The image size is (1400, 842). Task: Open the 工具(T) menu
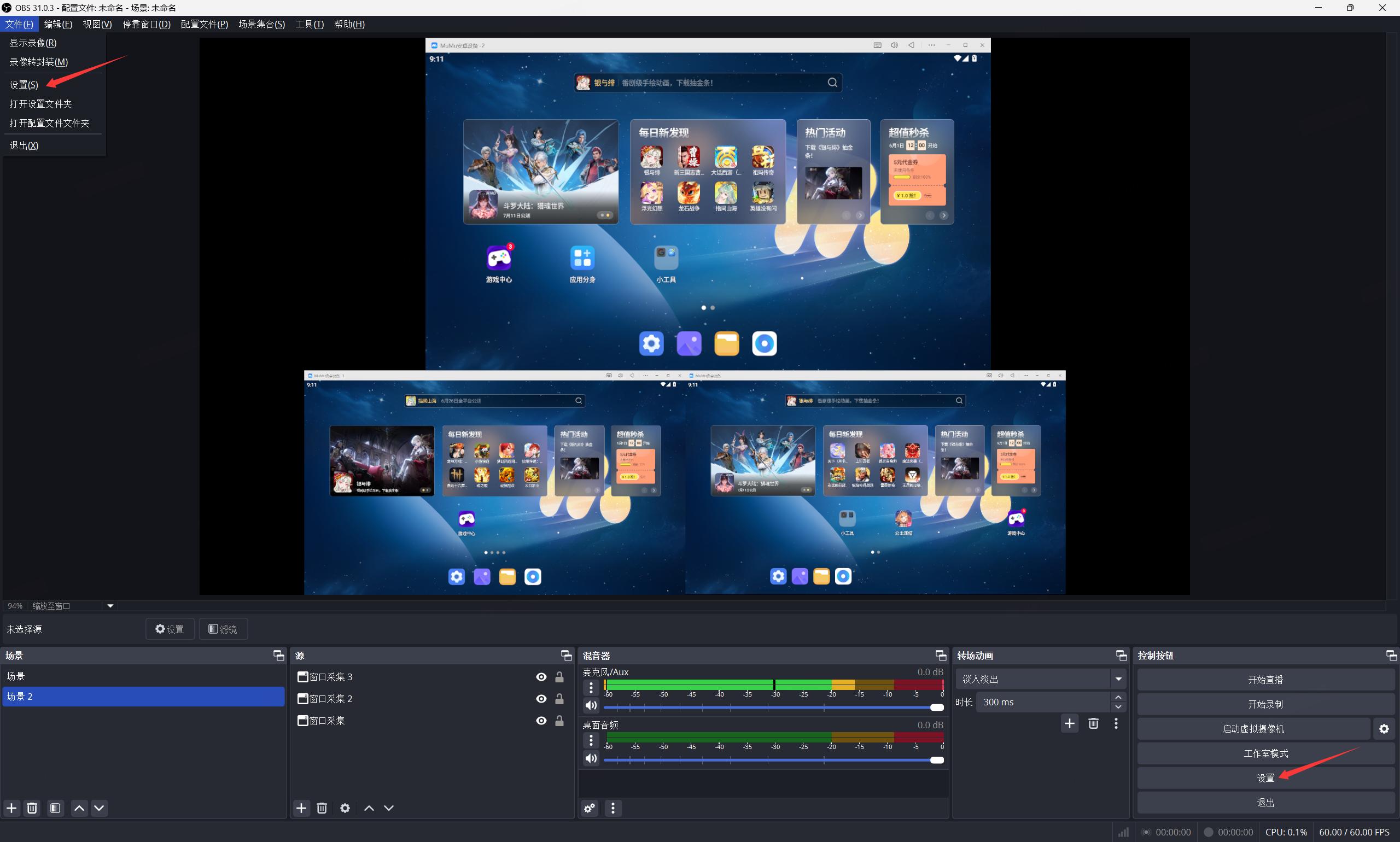310,24
